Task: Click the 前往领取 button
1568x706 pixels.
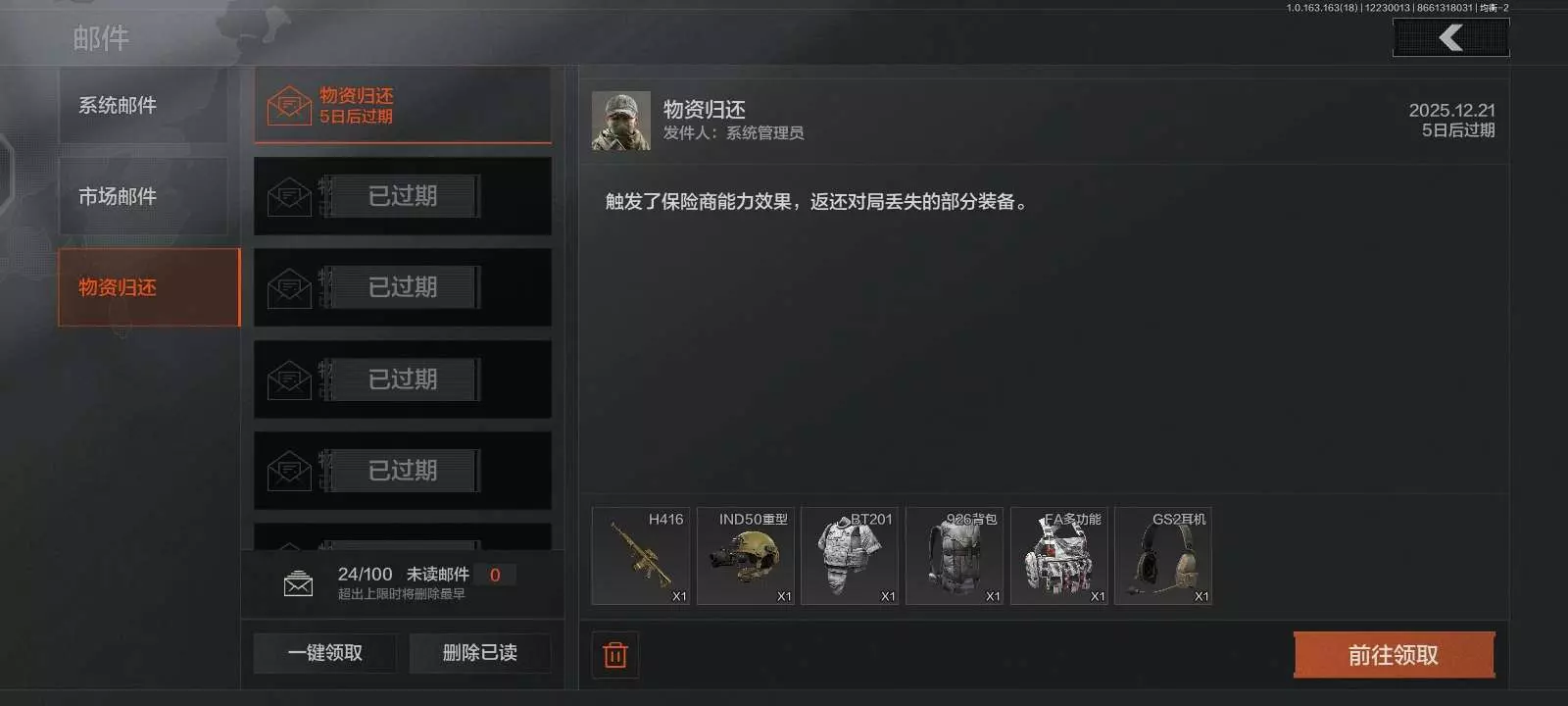Action: 1394,655
